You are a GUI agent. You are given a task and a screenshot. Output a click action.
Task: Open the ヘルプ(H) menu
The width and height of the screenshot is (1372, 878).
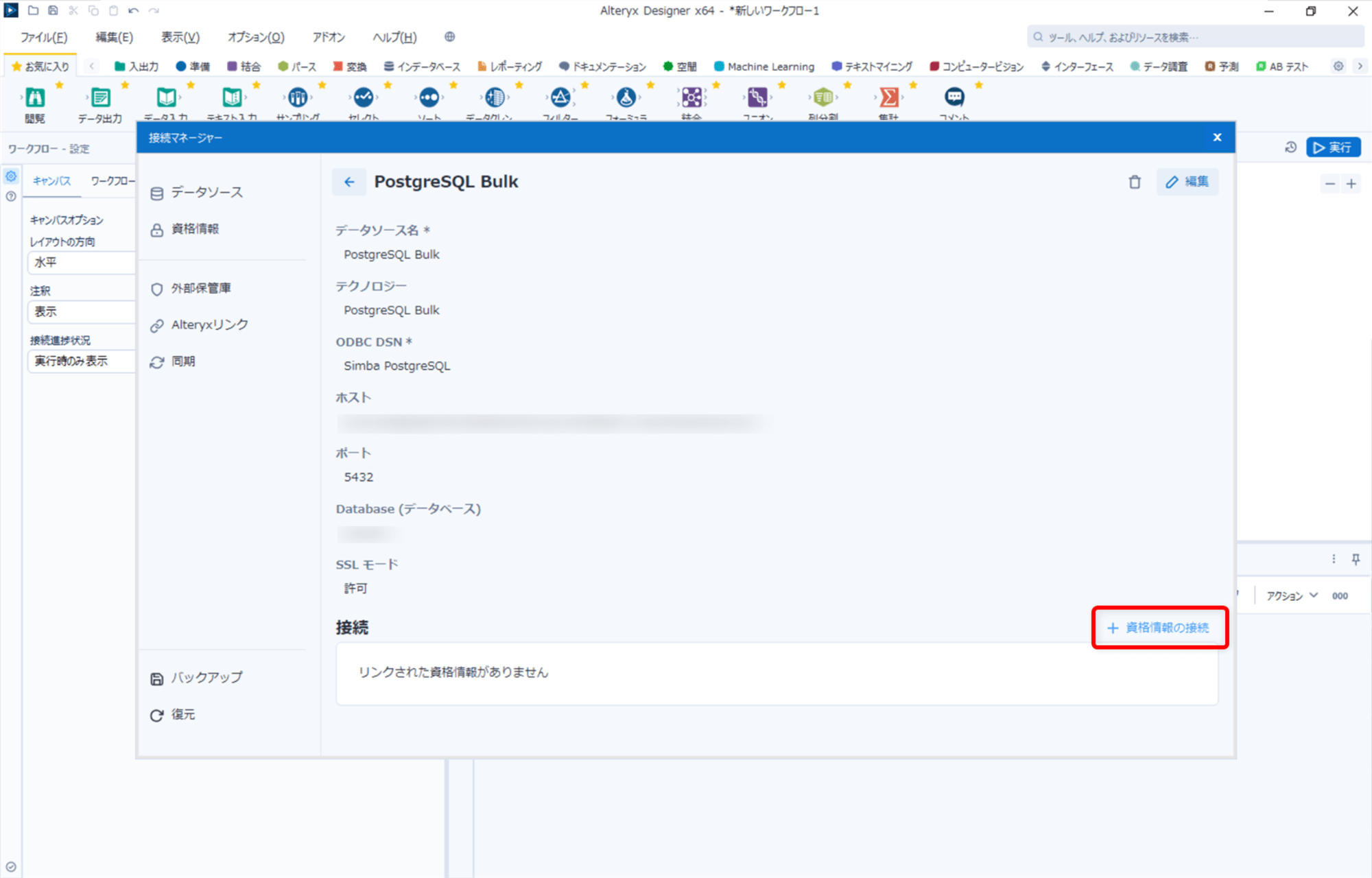coord(395,37)
